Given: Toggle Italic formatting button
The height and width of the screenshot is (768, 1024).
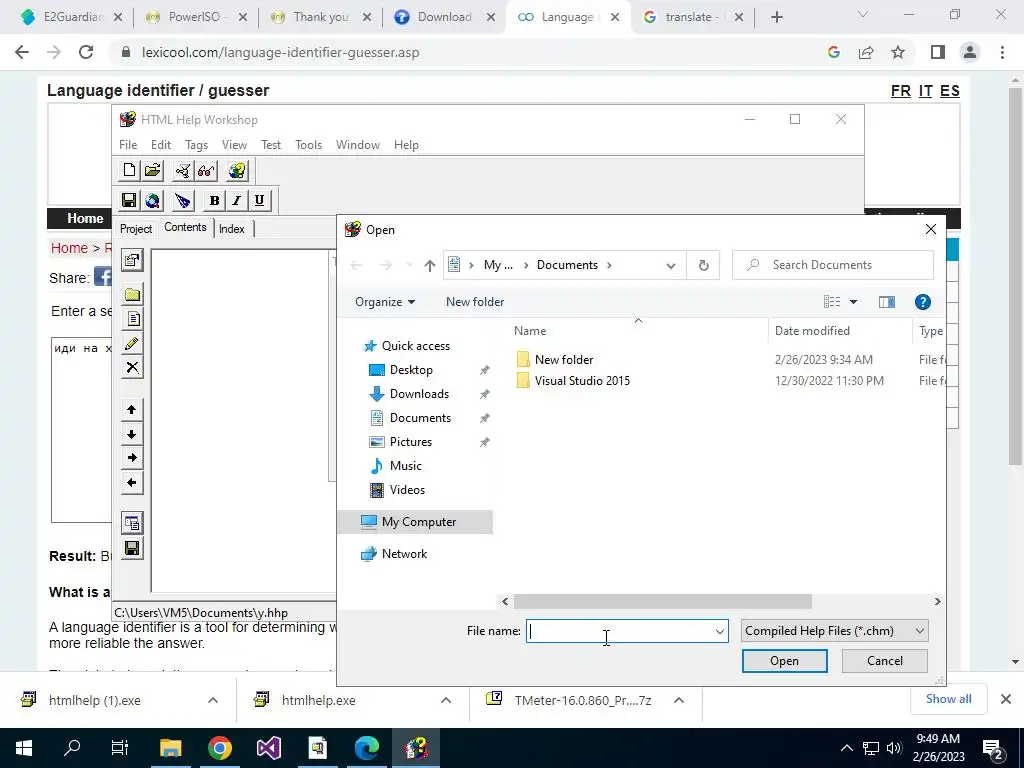Looking at the screenshot, I should point(236,200).
